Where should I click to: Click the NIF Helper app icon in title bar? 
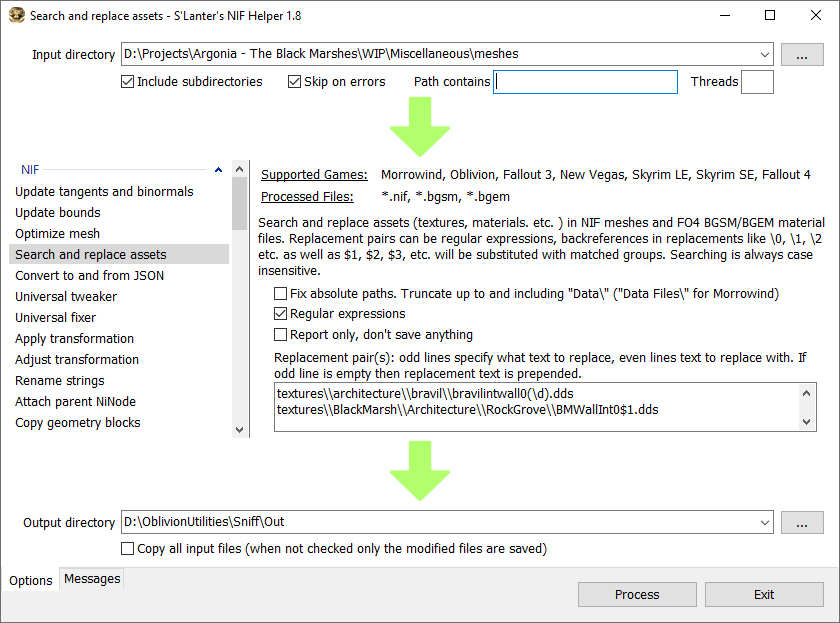click(16, 16)
